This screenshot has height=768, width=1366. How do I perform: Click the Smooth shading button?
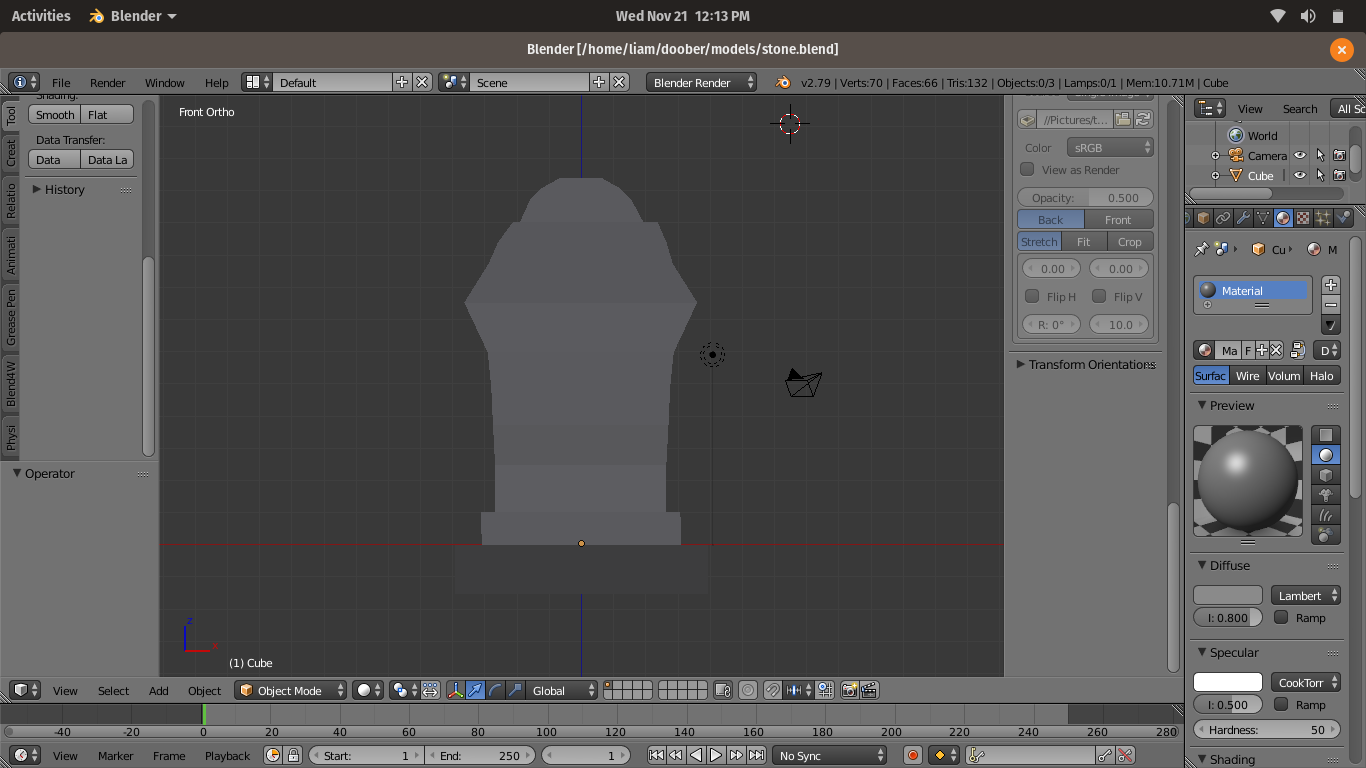coord(55,115)
